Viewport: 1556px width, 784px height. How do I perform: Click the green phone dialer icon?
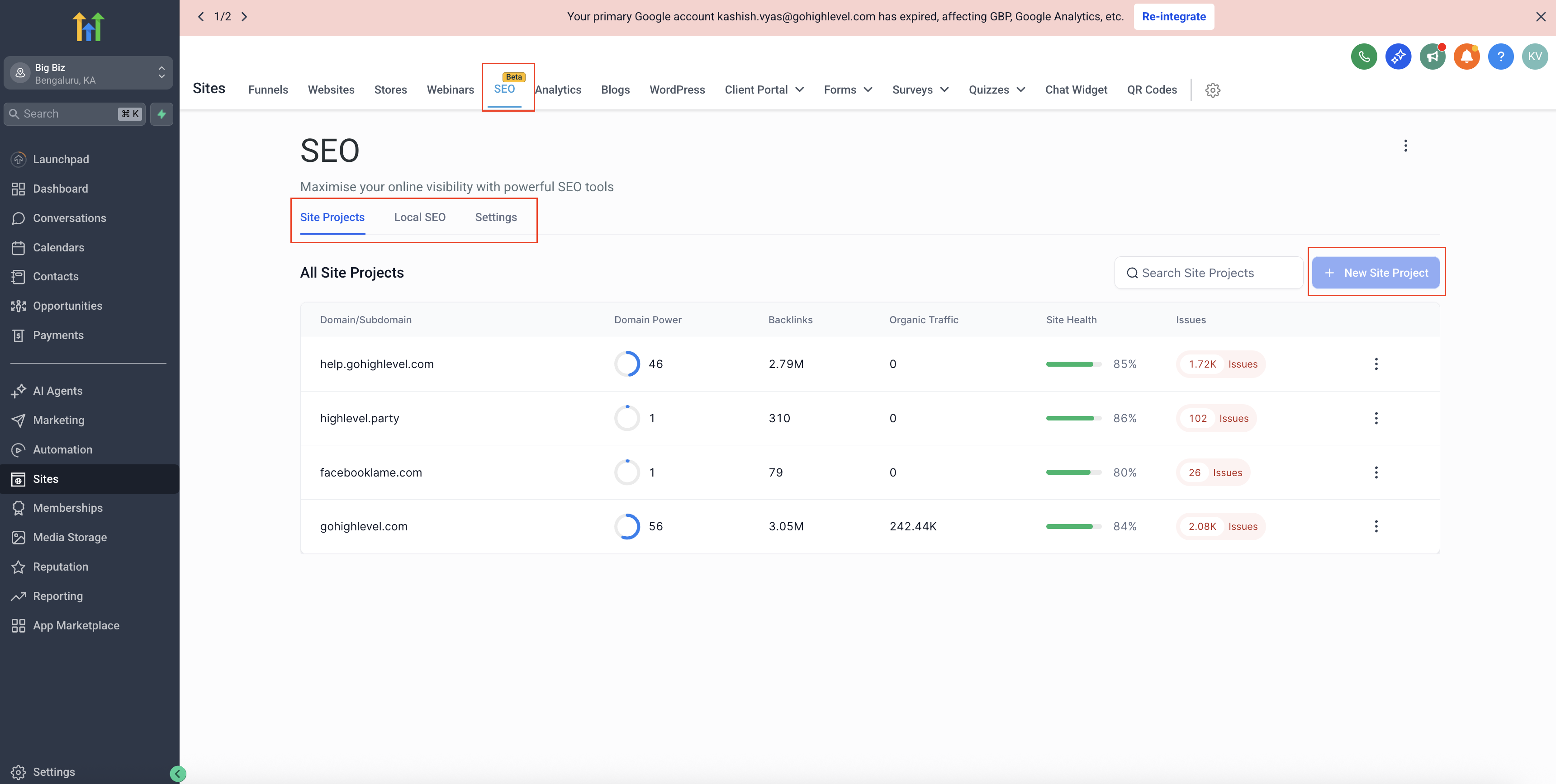pyautogui.click(x=1363, y=57)
